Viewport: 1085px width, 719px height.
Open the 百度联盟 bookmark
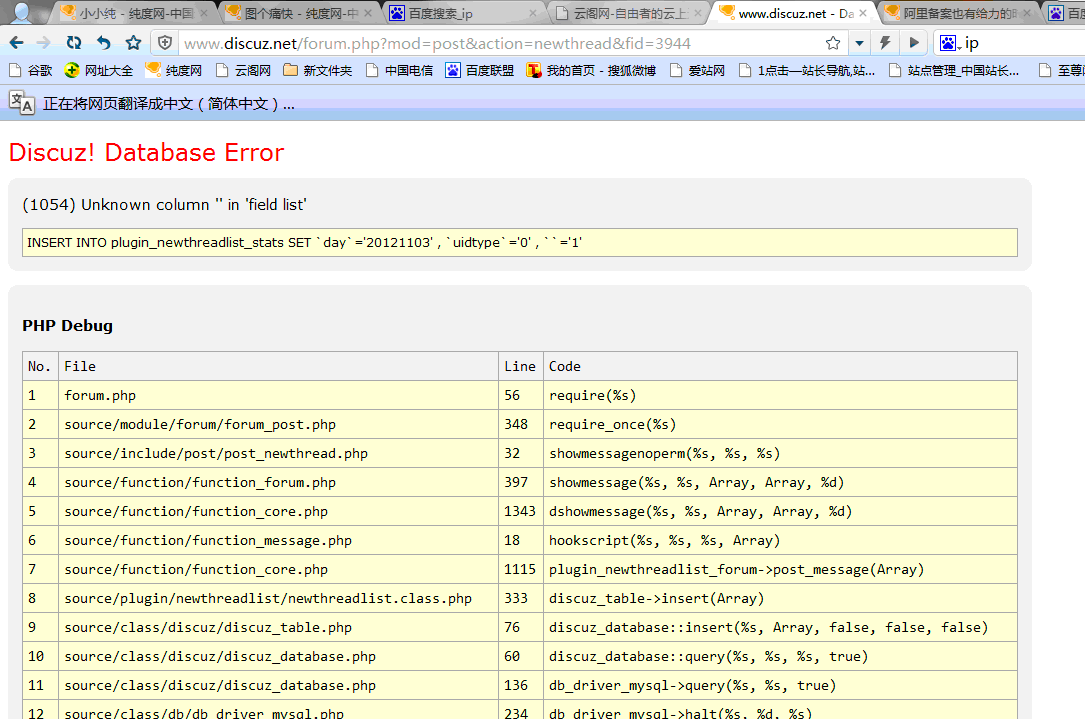(x=480, y=71)
